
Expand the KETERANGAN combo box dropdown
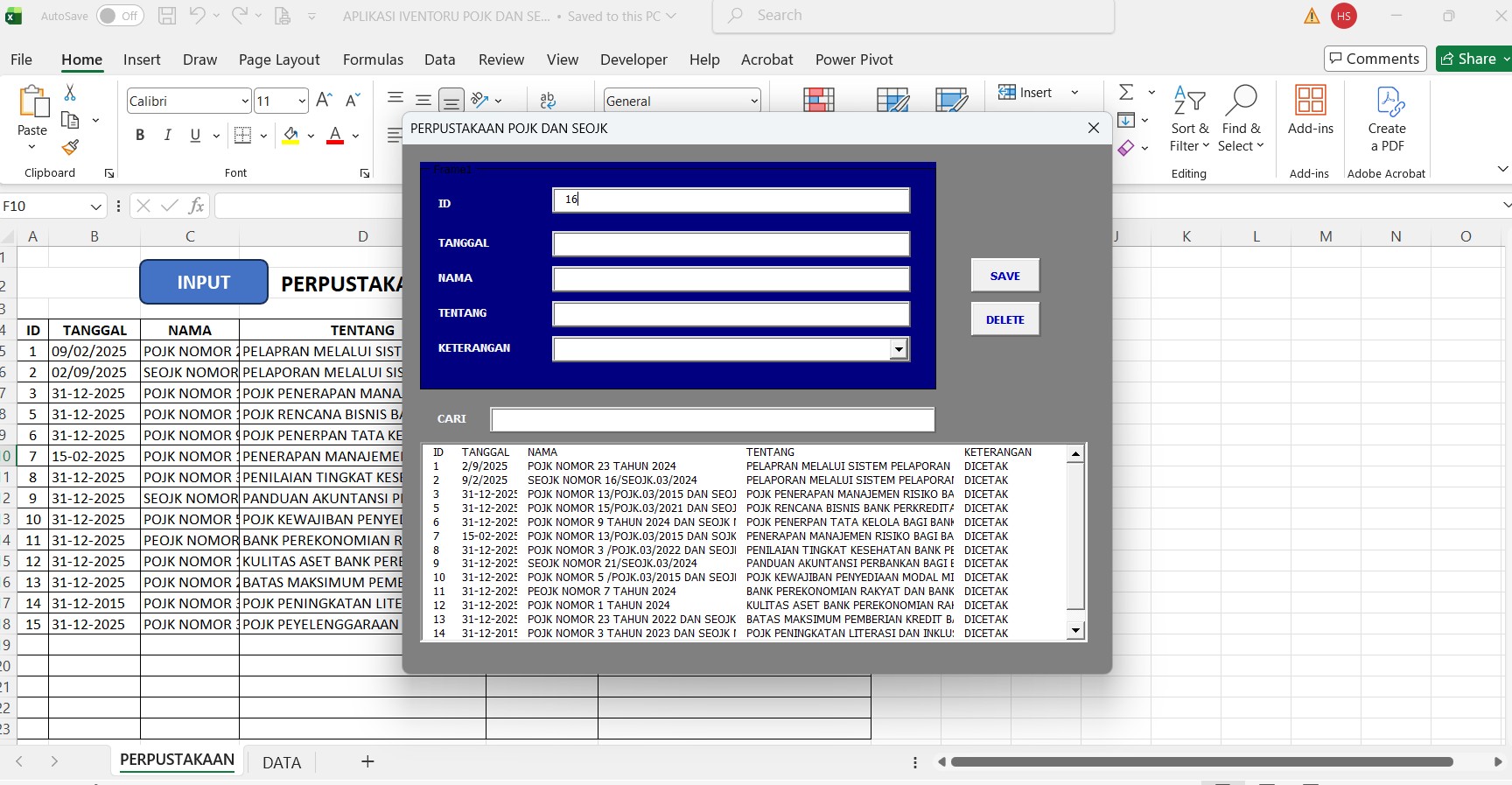tap(898, 349)
